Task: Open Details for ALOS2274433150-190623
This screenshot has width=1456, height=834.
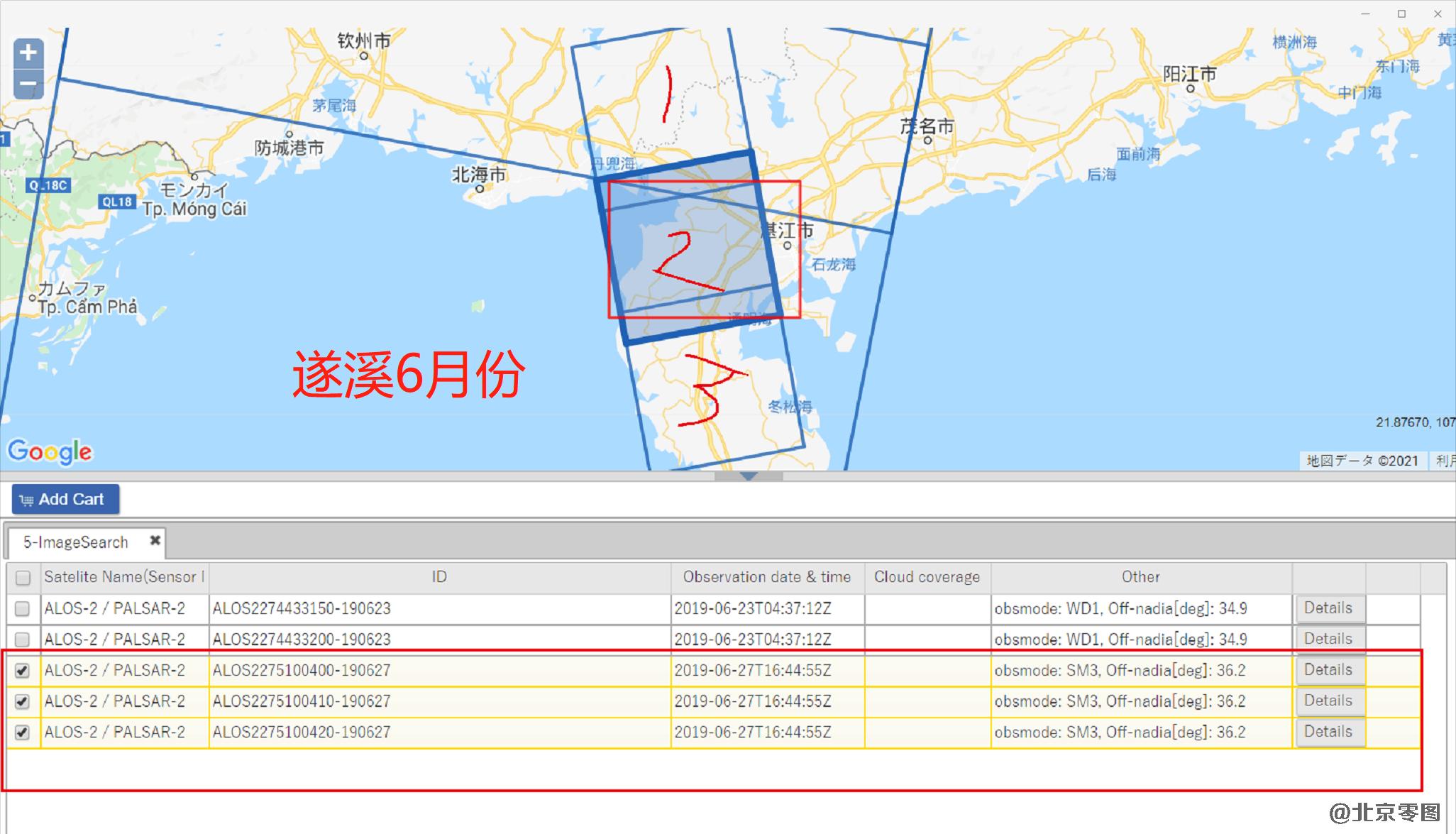Action: click(1330, 608)
